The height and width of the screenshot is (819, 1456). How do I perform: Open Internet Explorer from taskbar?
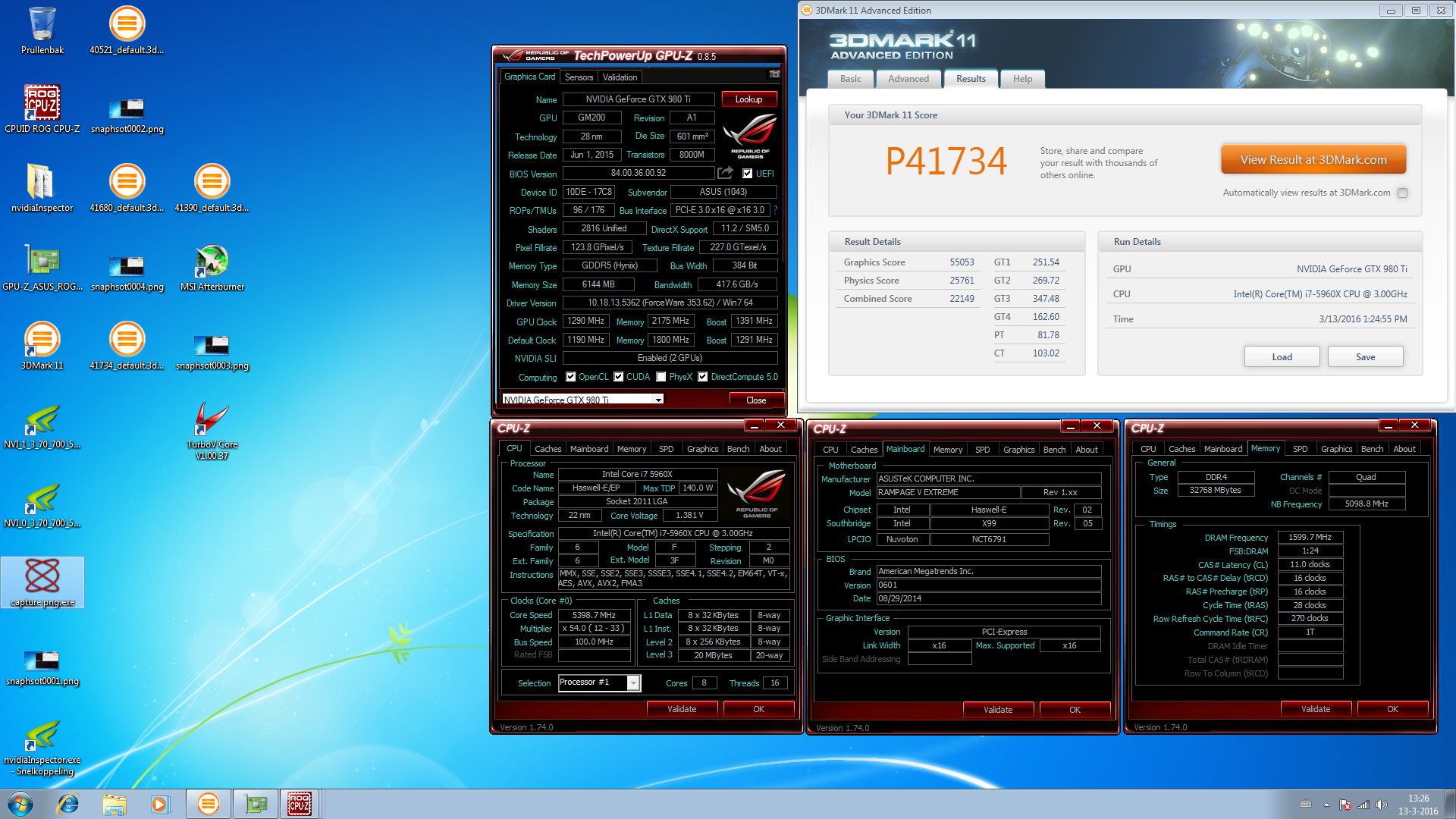click(68, 804)
